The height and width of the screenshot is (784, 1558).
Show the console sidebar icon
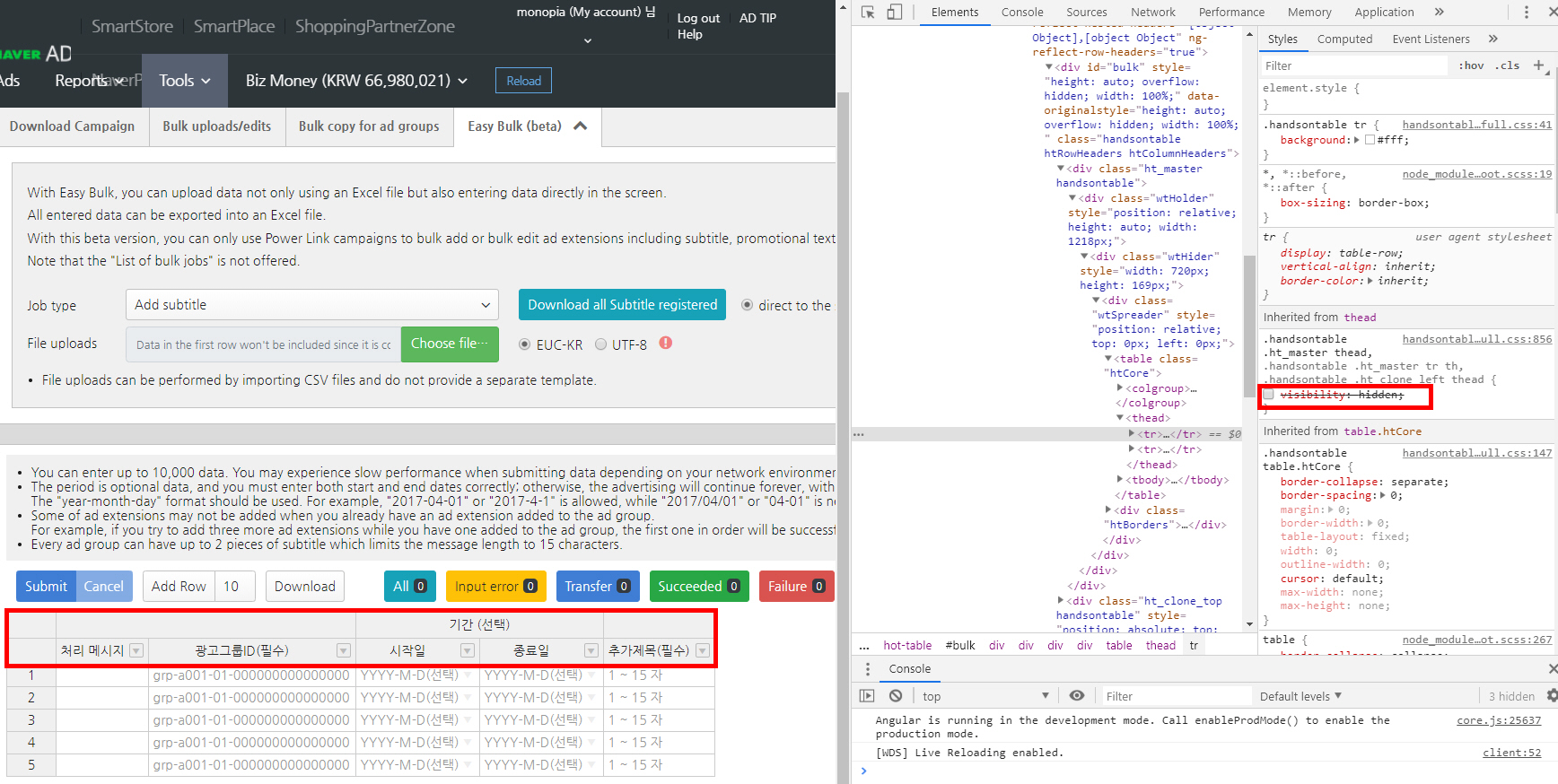click(867, 696)
